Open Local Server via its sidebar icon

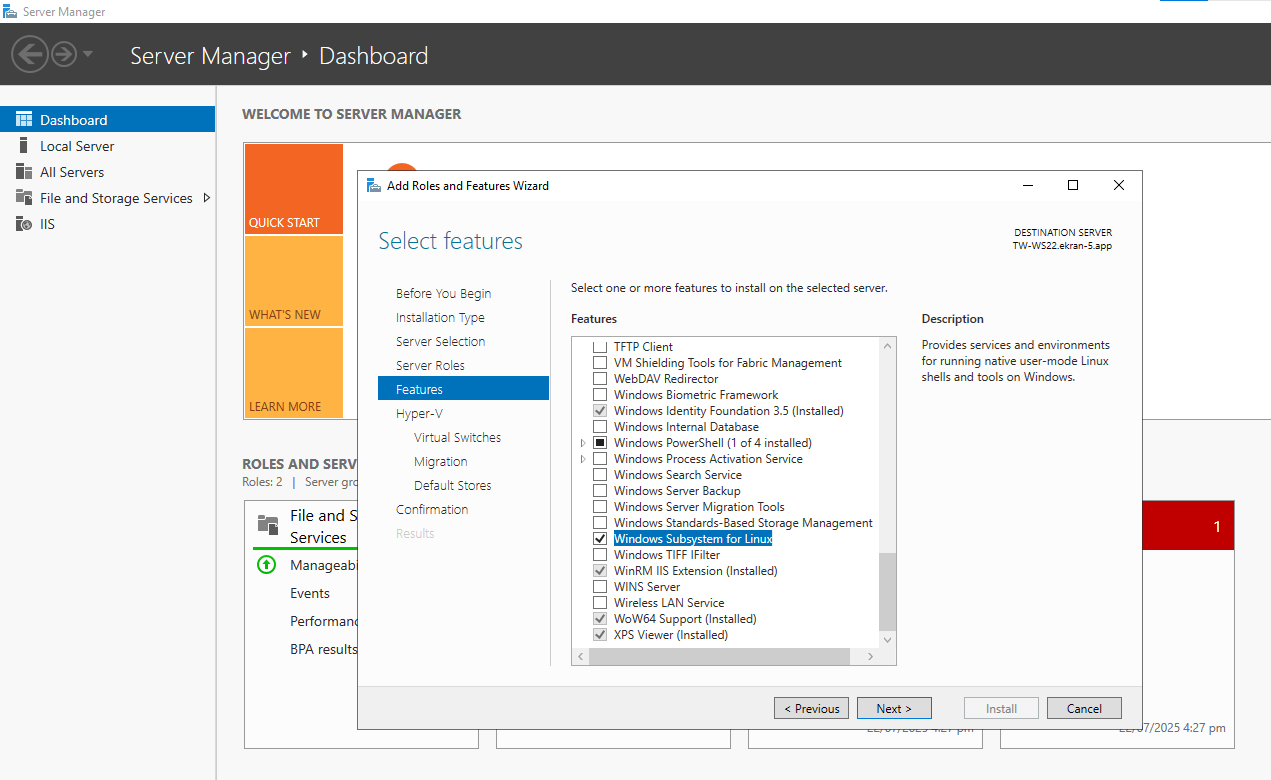24,146
